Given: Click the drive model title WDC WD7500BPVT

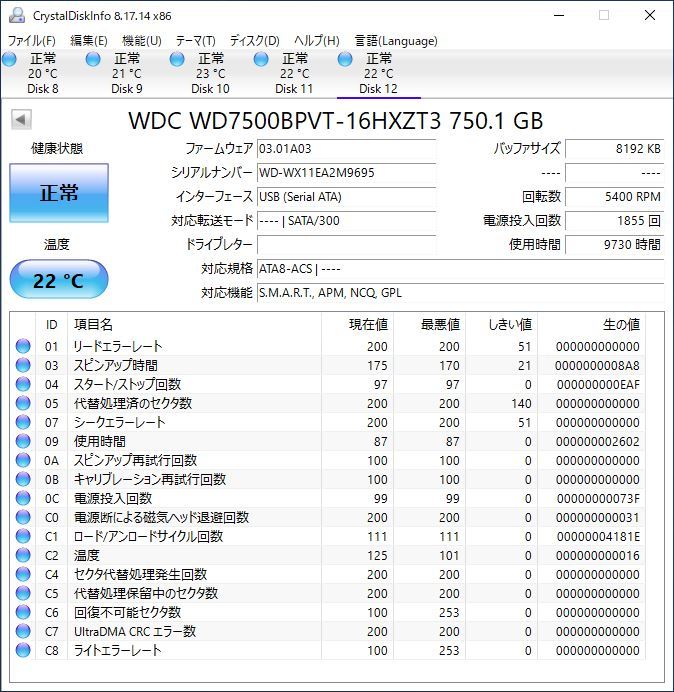Looking at the screenshot, I should point(335,120).
